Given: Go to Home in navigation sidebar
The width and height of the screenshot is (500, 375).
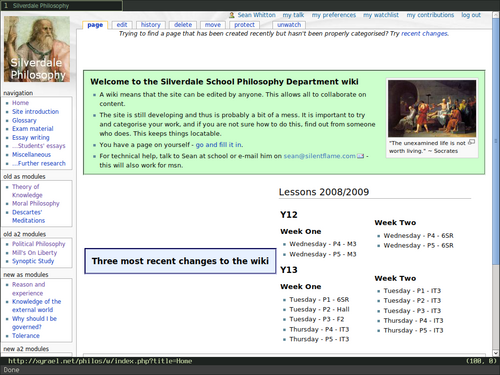Looking at the screenshot, I should pyautogui.click(x=20, y=103).
